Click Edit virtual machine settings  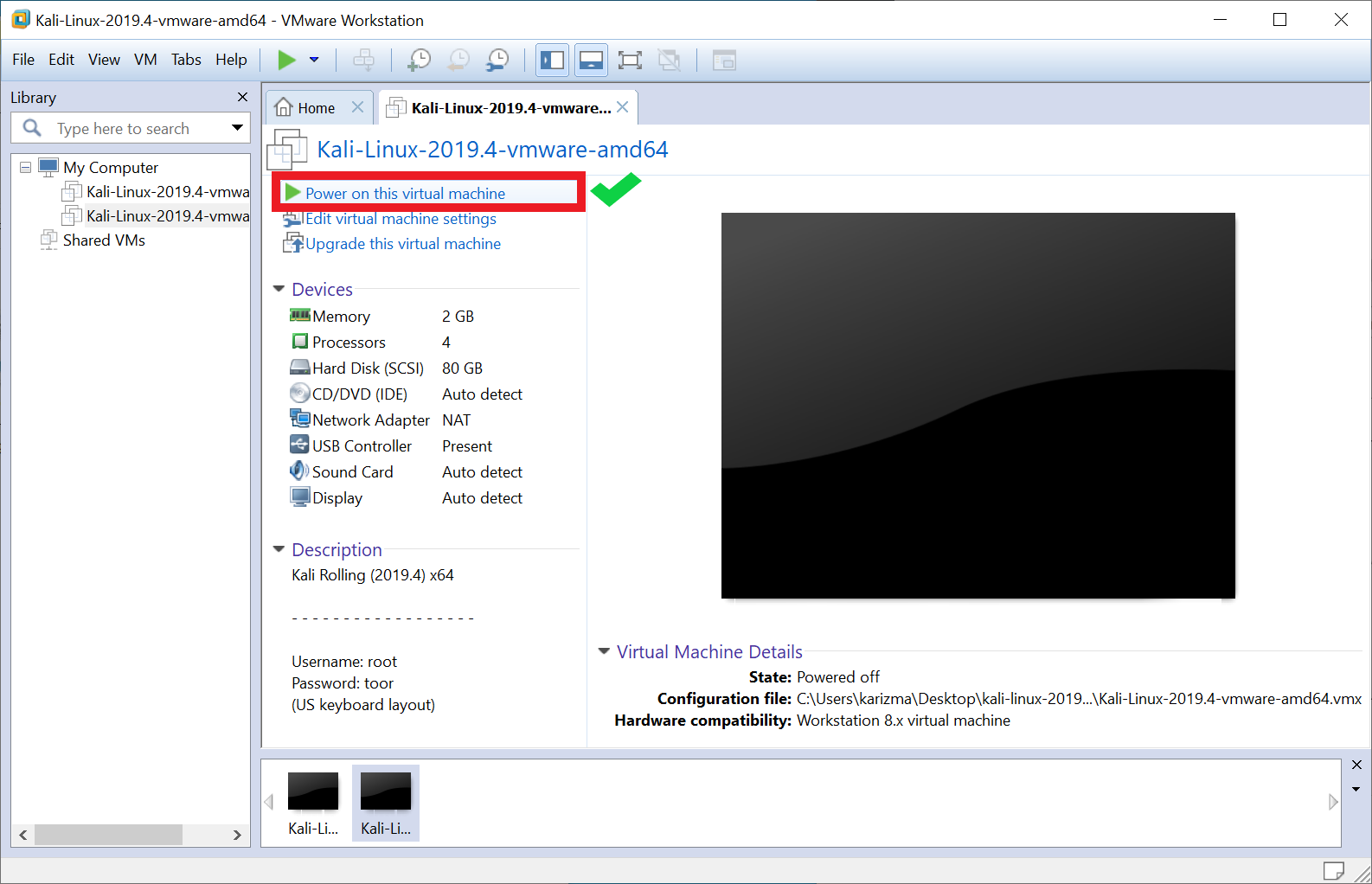point(401,219)
